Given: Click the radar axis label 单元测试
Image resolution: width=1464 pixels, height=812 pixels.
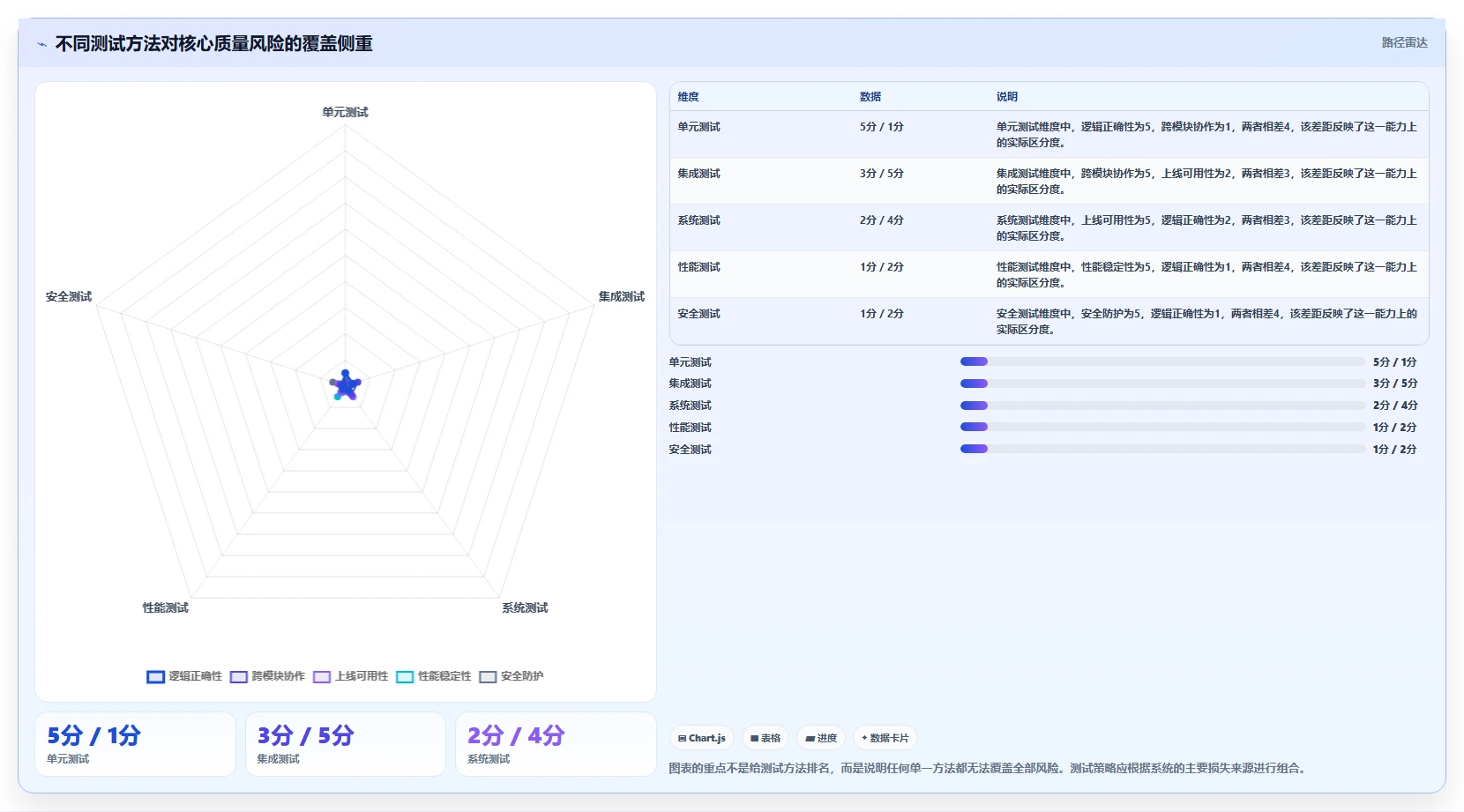Looking at the screenshot, I should 345,112.
